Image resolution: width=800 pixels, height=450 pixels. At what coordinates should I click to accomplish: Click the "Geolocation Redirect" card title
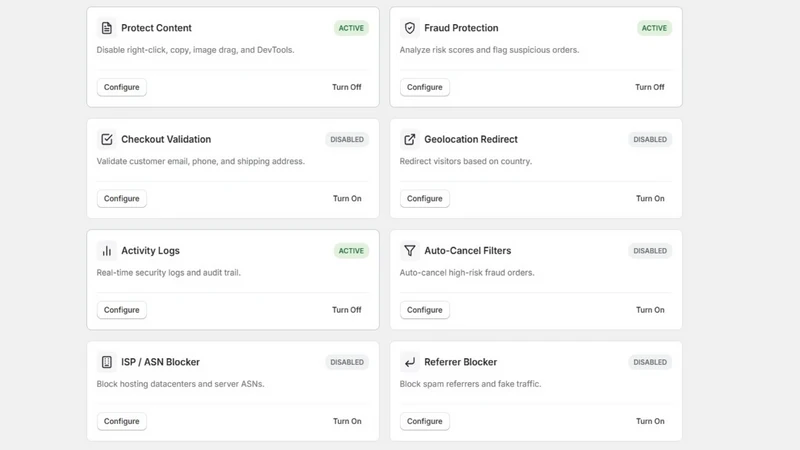point(471,139)
